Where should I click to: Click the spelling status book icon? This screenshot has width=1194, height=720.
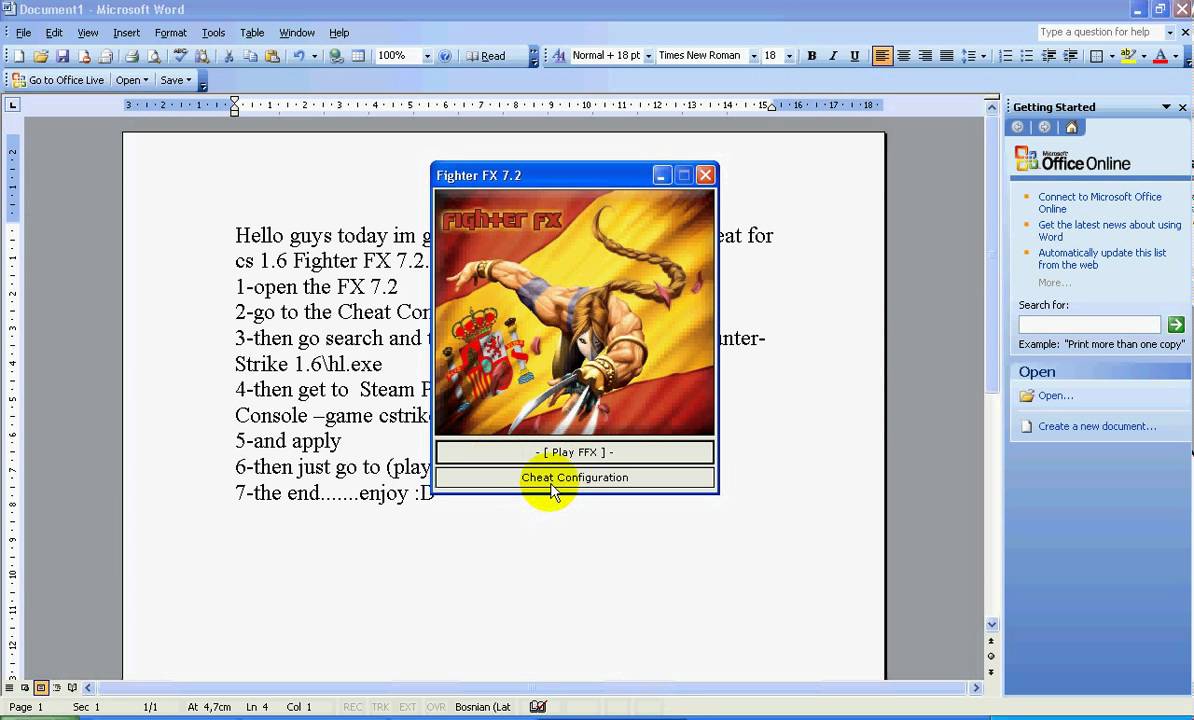(538, 706)
